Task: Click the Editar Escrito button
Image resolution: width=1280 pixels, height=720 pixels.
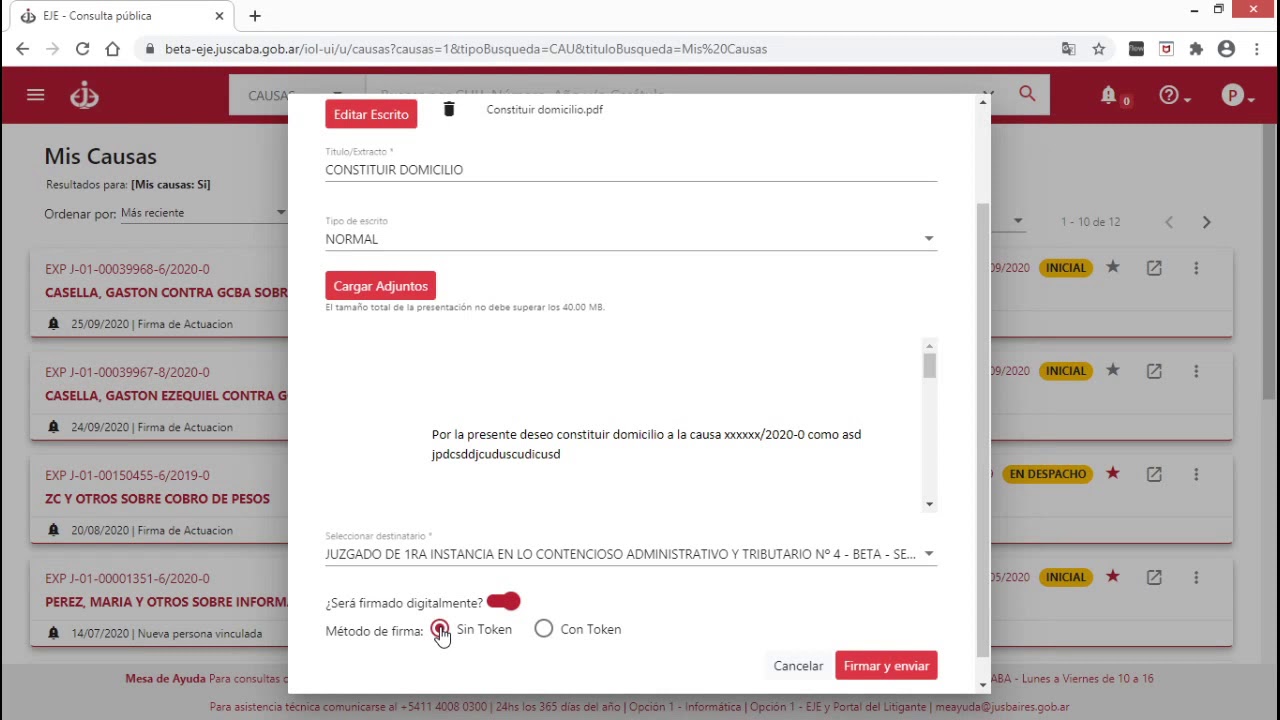Action: [371, 114]
